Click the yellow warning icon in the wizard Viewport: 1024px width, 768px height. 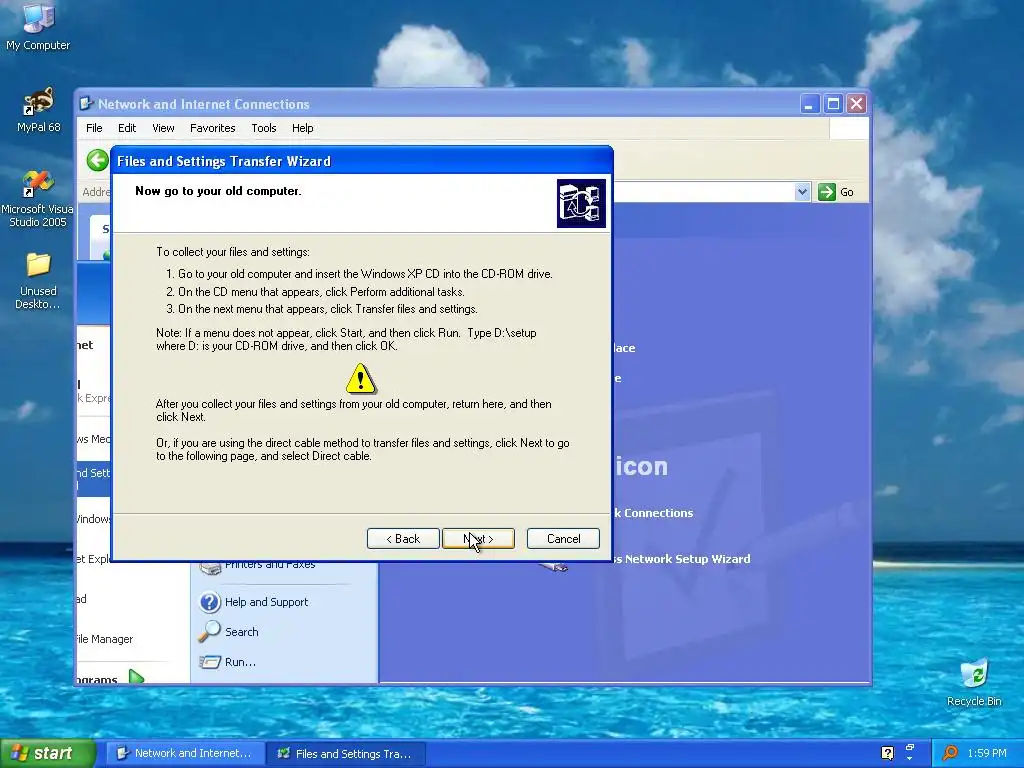pos(360,379)
